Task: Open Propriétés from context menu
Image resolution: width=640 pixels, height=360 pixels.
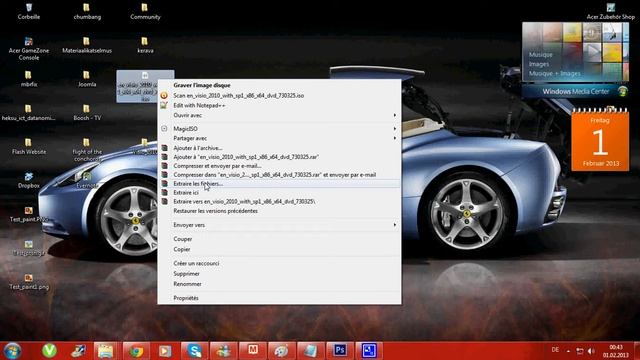Action: click(x=279, y=298)
